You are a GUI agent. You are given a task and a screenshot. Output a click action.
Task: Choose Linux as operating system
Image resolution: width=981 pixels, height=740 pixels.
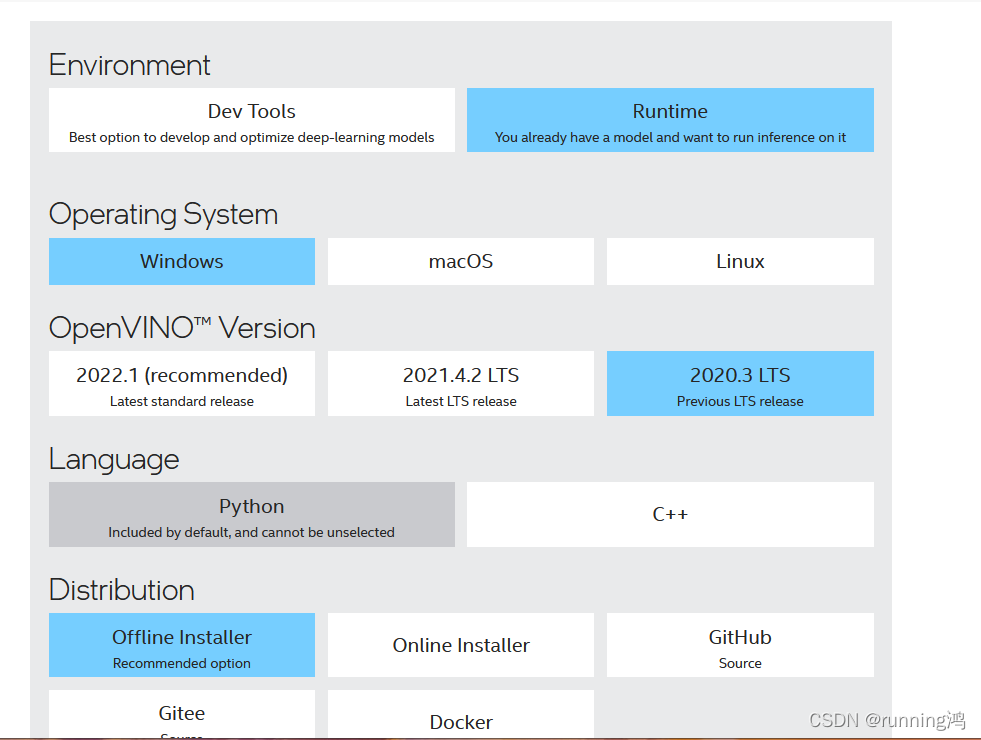pyautogui.click(x=740, y=261)
